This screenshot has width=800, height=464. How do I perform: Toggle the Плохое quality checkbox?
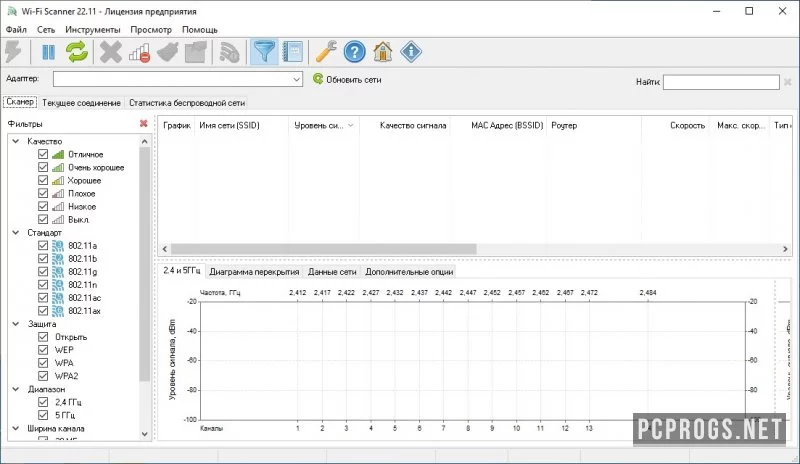(43, 193)
